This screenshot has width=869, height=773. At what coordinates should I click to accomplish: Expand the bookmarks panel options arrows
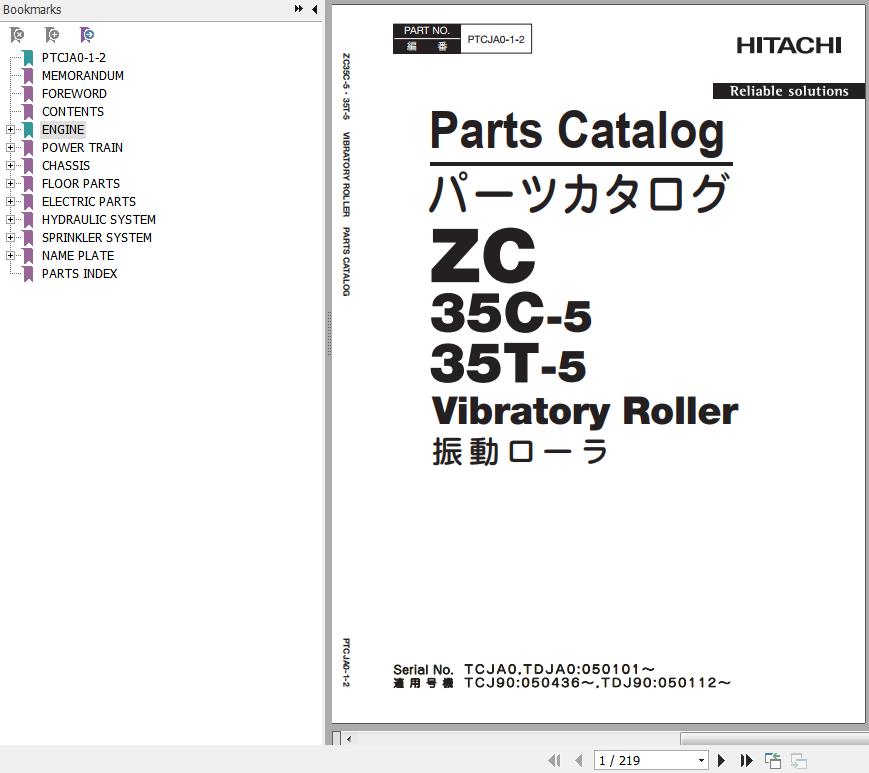pos(299,9)
